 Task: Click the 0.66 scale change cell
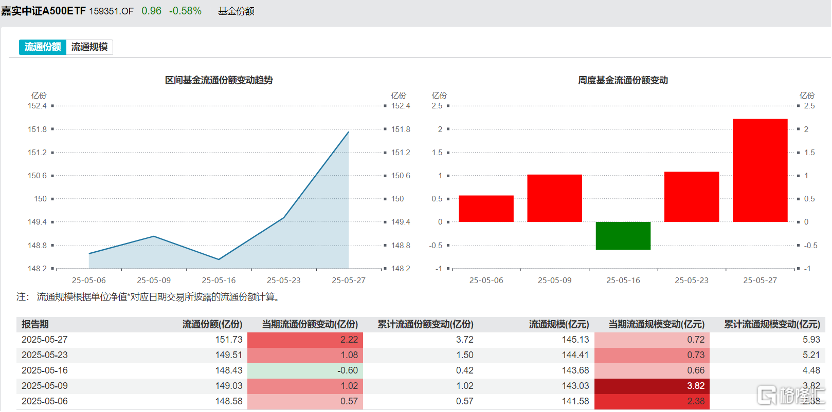click(652, 371)
